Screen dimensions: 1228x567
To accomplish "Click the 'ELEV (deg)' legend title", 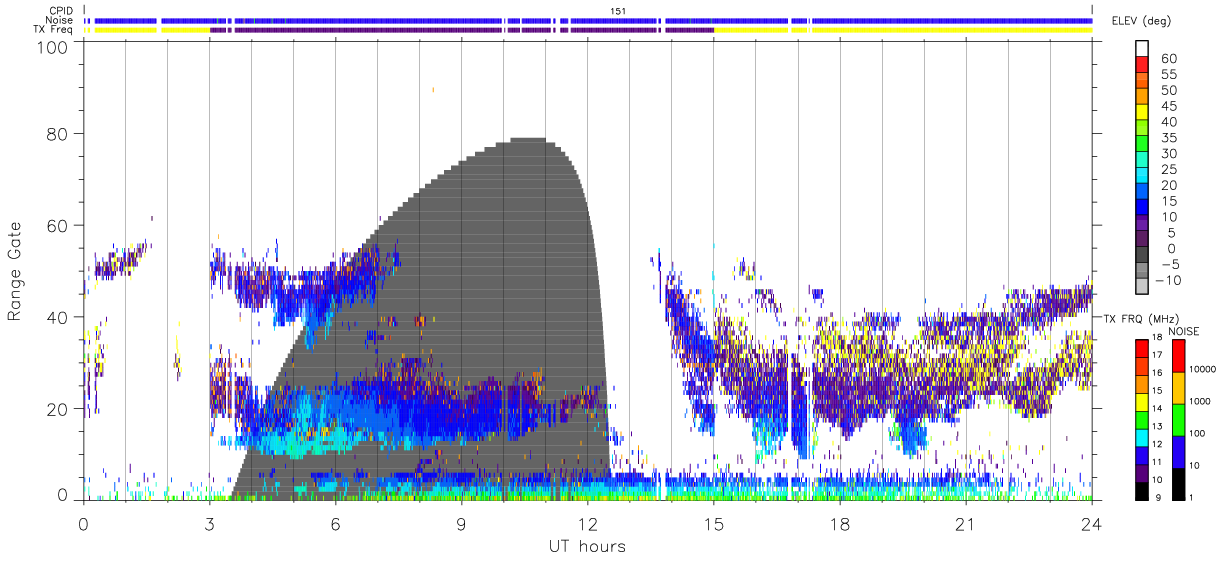I will tap(1141, 21).
